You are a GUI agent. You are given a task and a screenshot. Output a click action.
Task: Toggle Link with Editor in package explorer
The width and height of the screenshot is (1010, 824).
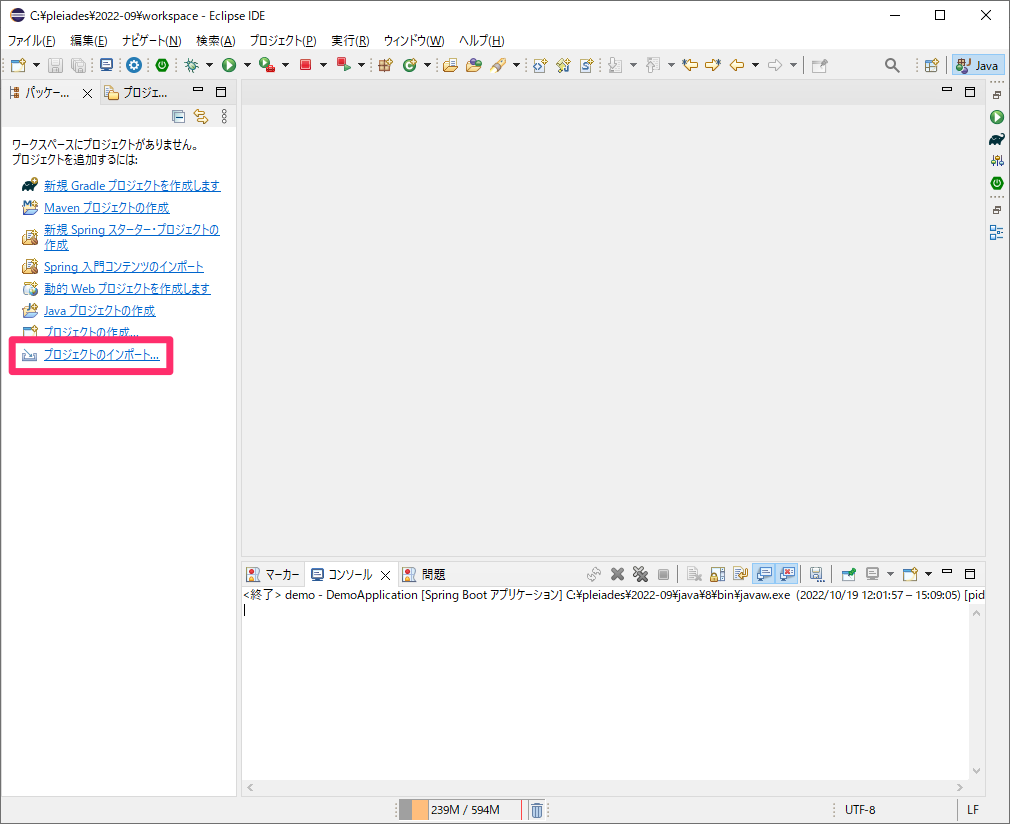(x=201, y=116)
